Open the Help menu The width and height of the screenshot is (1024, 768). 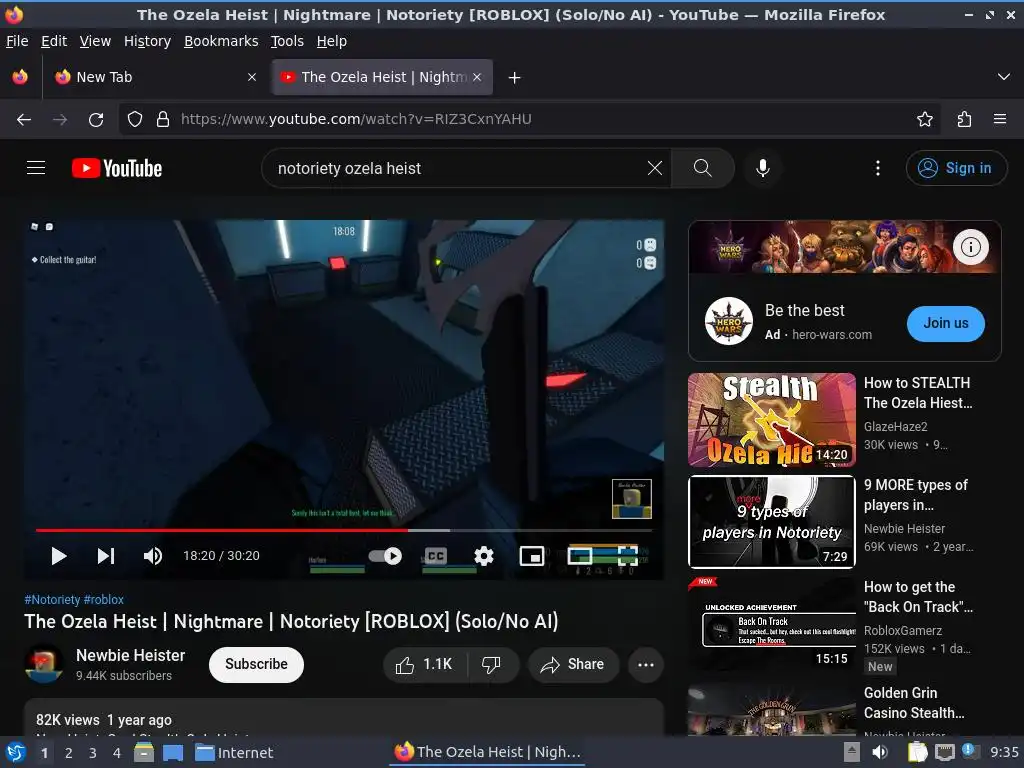pos(332,41)
